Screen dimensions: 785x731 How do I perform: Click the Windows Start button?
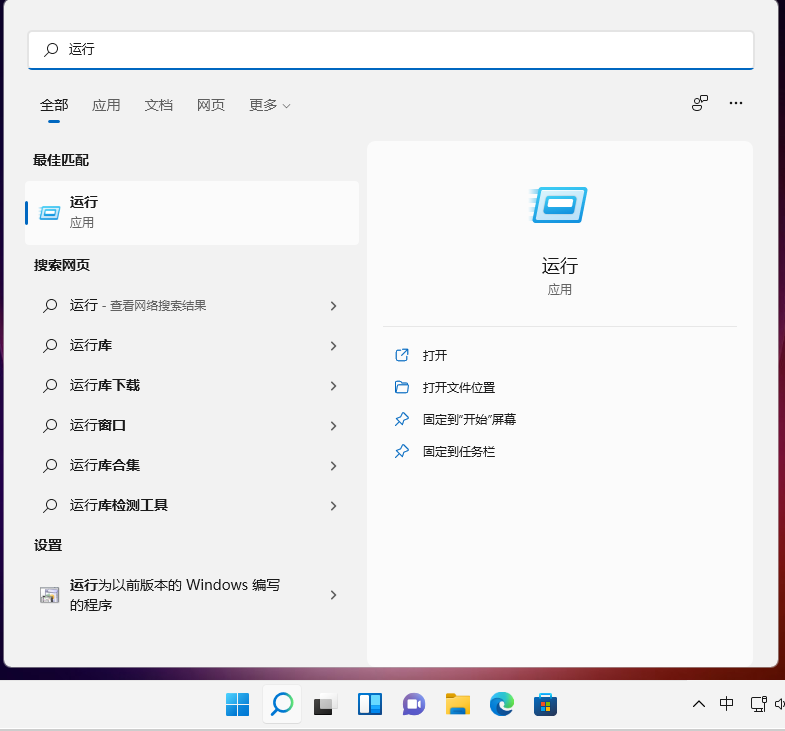pyautogui.click(x=238, y=705)
